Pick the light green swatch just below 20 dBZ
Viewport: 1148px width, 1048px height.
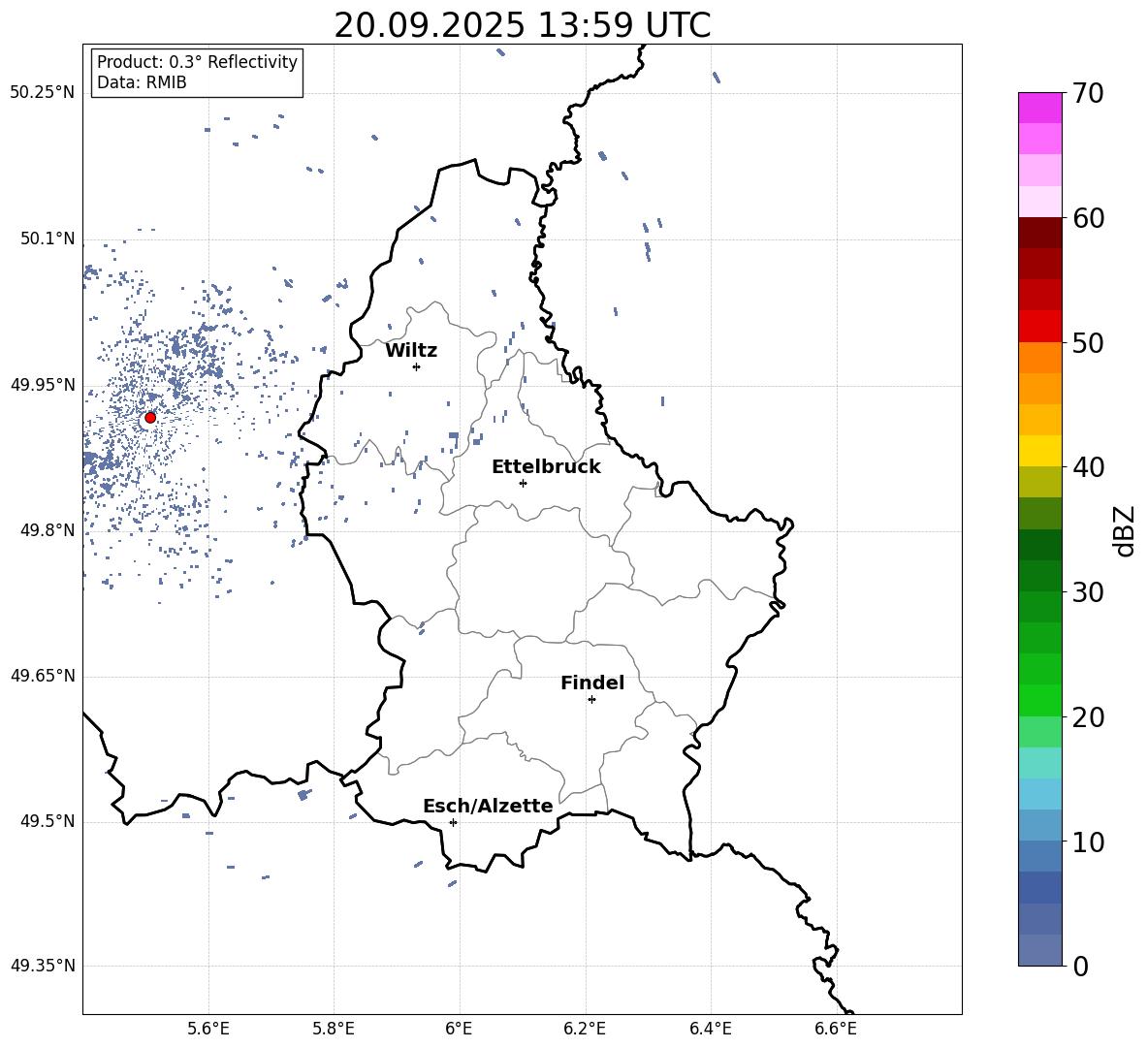pos(1040,731)
